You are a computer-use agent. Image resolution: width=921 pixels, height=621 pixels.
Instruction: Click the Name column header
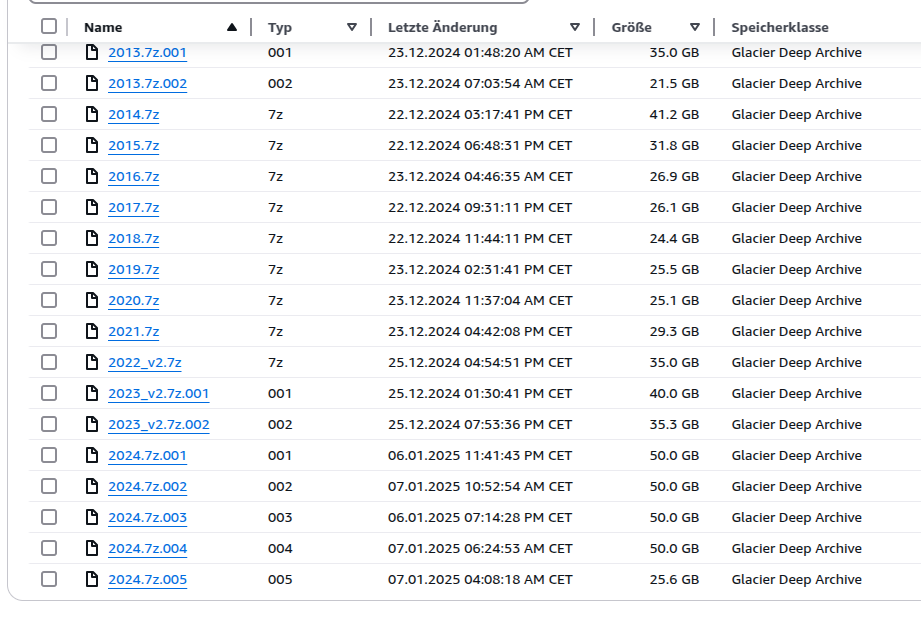click(x=103, y=27)
